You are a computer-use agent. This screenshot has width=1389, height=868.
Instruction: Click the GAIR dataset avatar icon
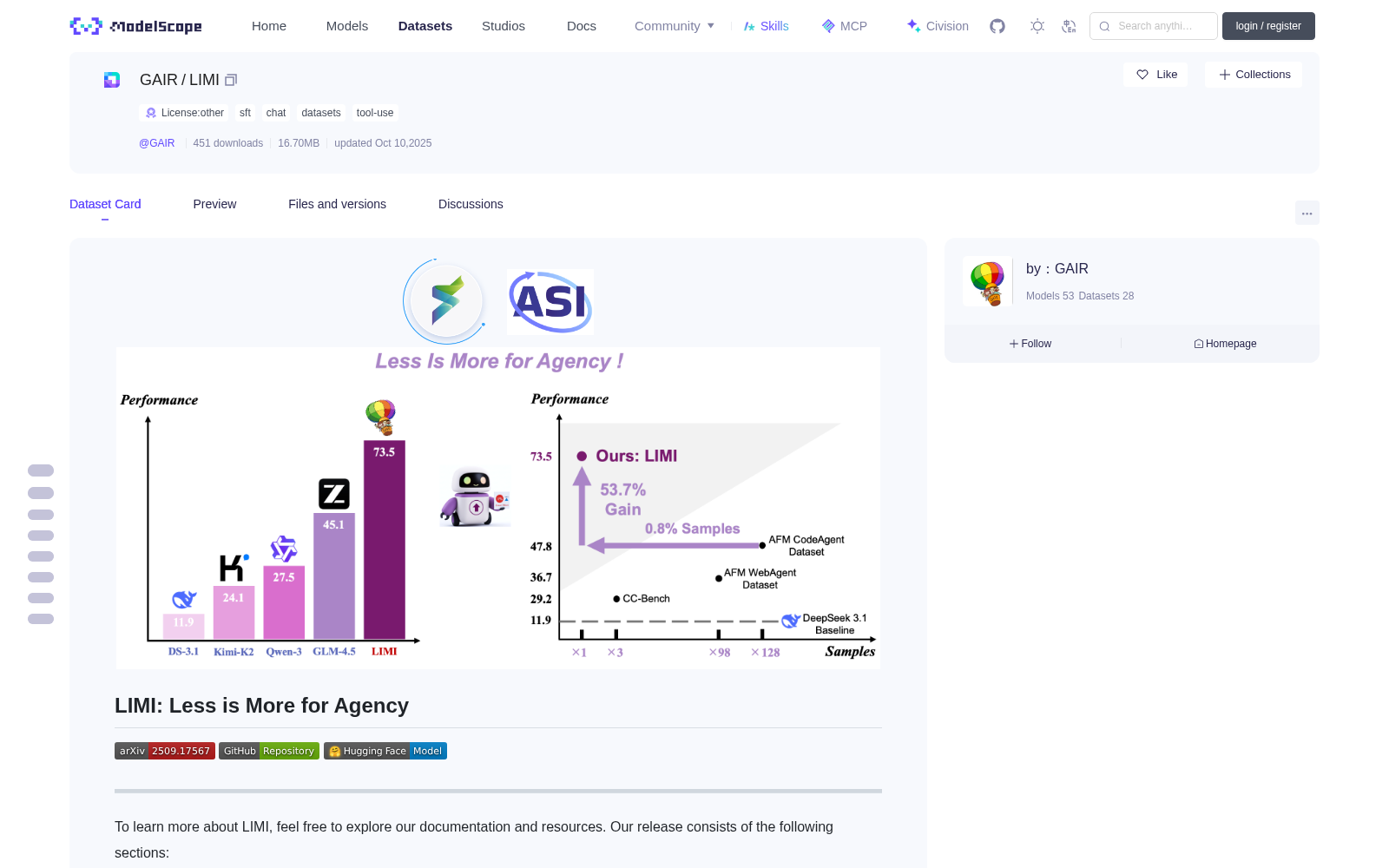click(112, 80)
